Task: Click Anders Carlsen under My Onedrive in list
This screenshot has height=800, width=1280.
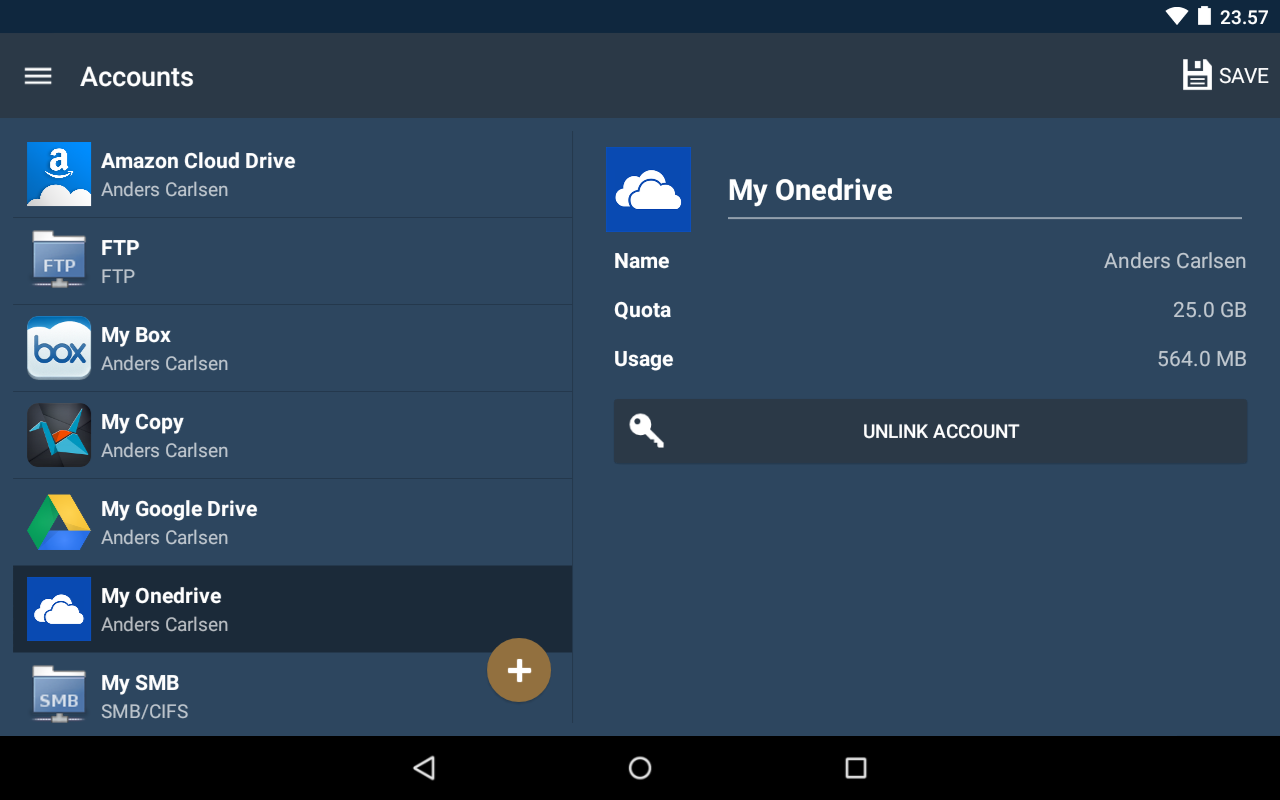Action: tap(165, 625)
